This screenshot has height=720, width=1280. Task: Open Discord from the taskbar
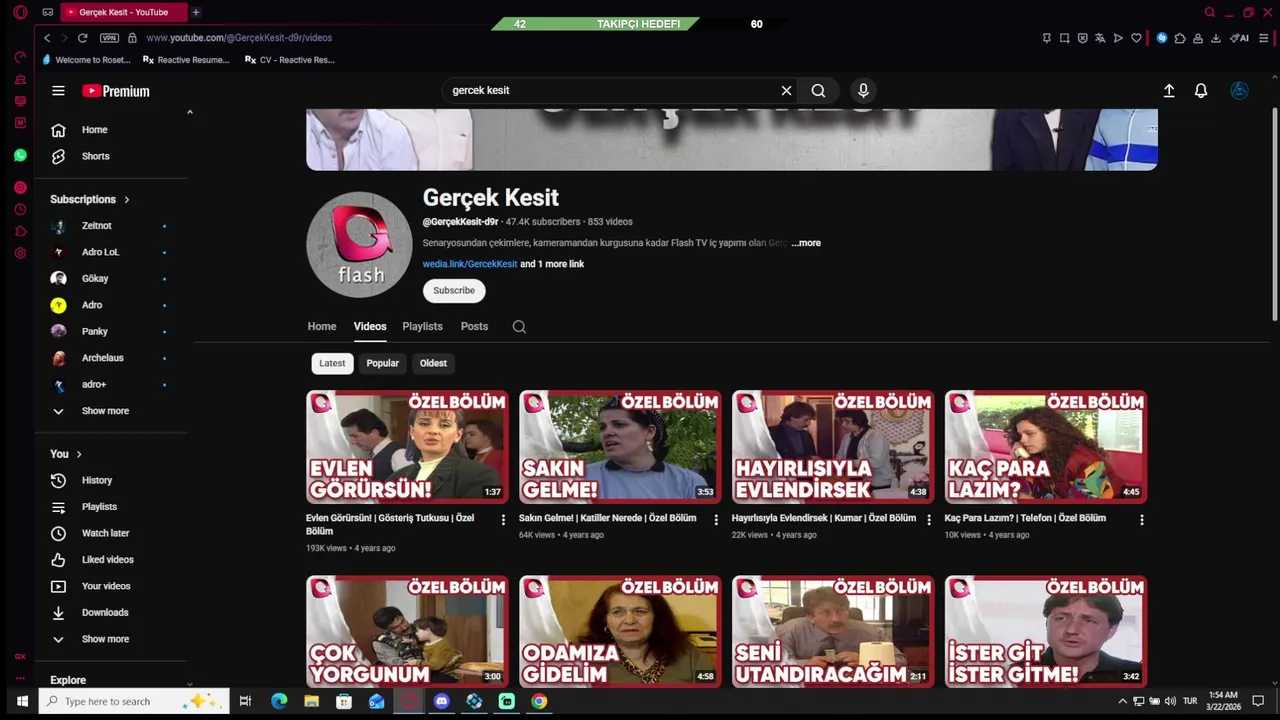(442, 701)
